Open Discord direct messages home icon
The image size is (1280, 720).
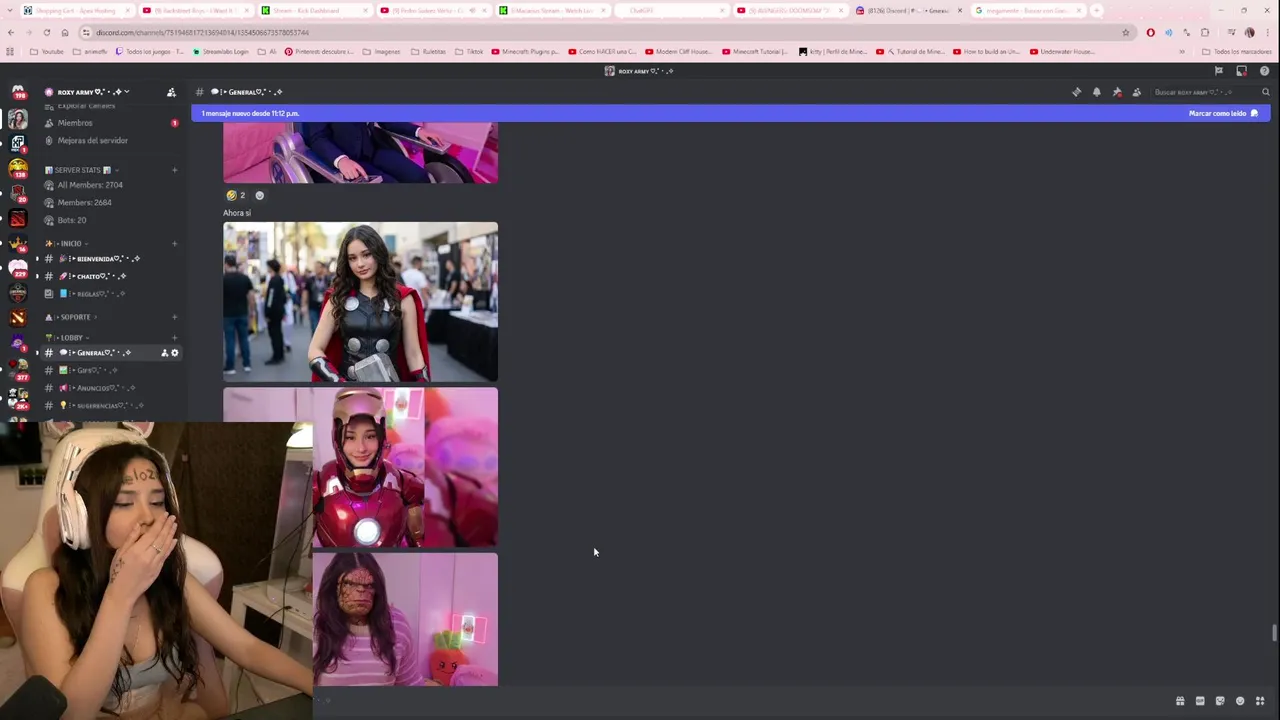(x=18, y=92)
